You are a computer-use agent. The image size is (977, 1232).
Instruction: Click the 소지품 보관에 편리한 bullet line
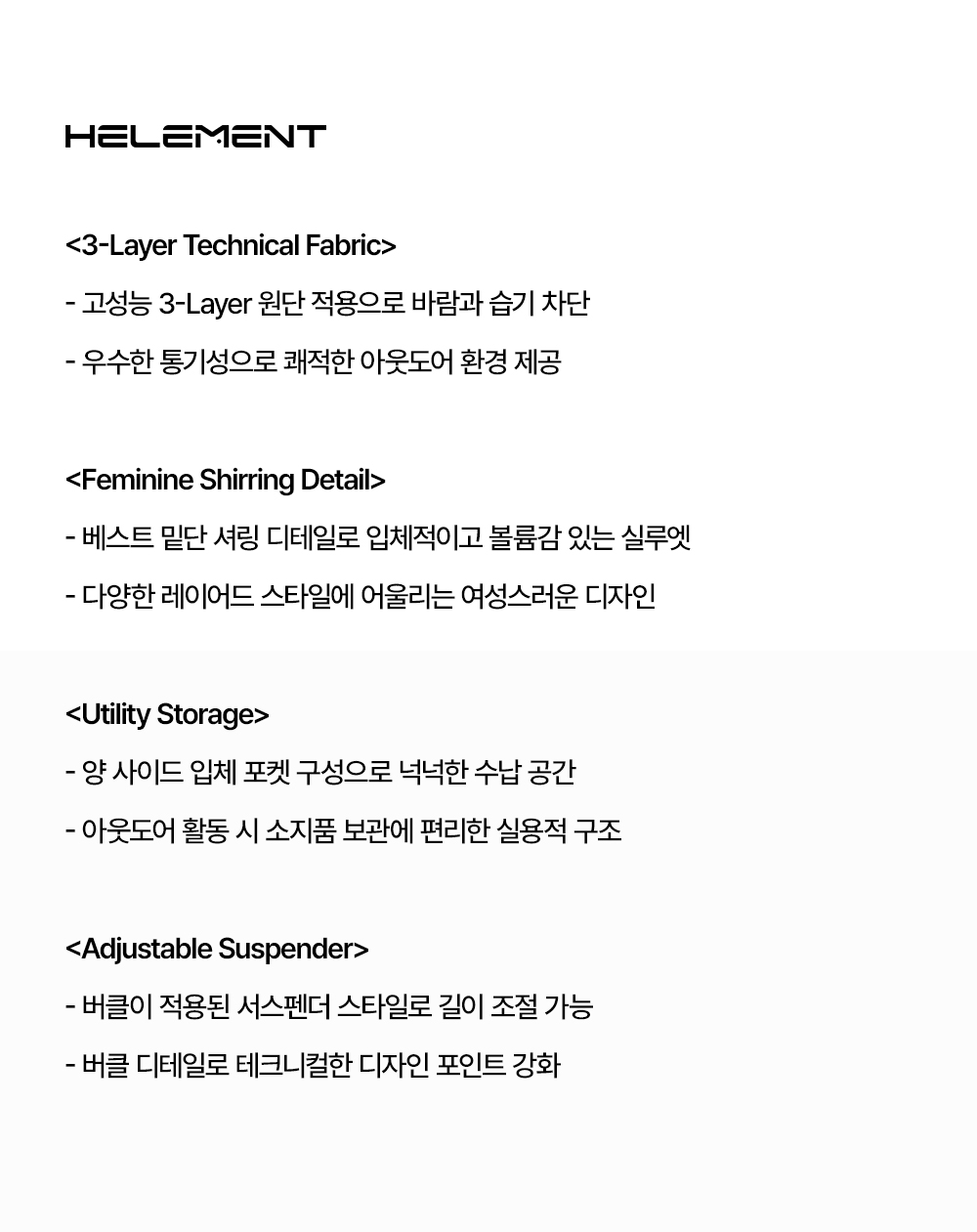click(343, 831)
